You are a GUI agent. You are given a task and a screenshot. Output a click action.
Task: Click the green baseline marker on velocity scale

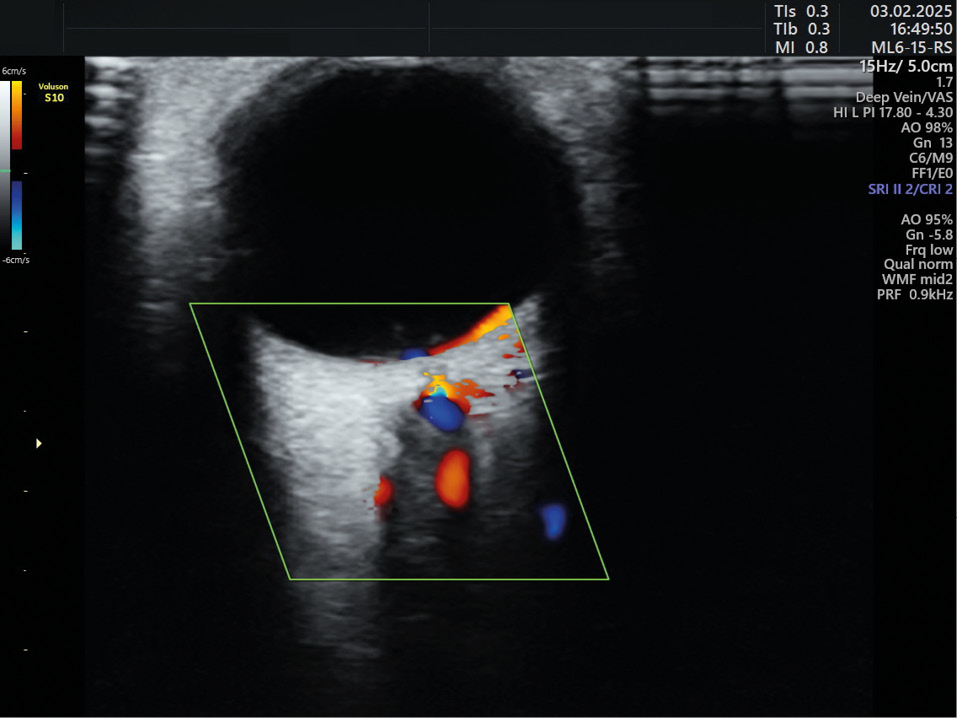point(5,171)
